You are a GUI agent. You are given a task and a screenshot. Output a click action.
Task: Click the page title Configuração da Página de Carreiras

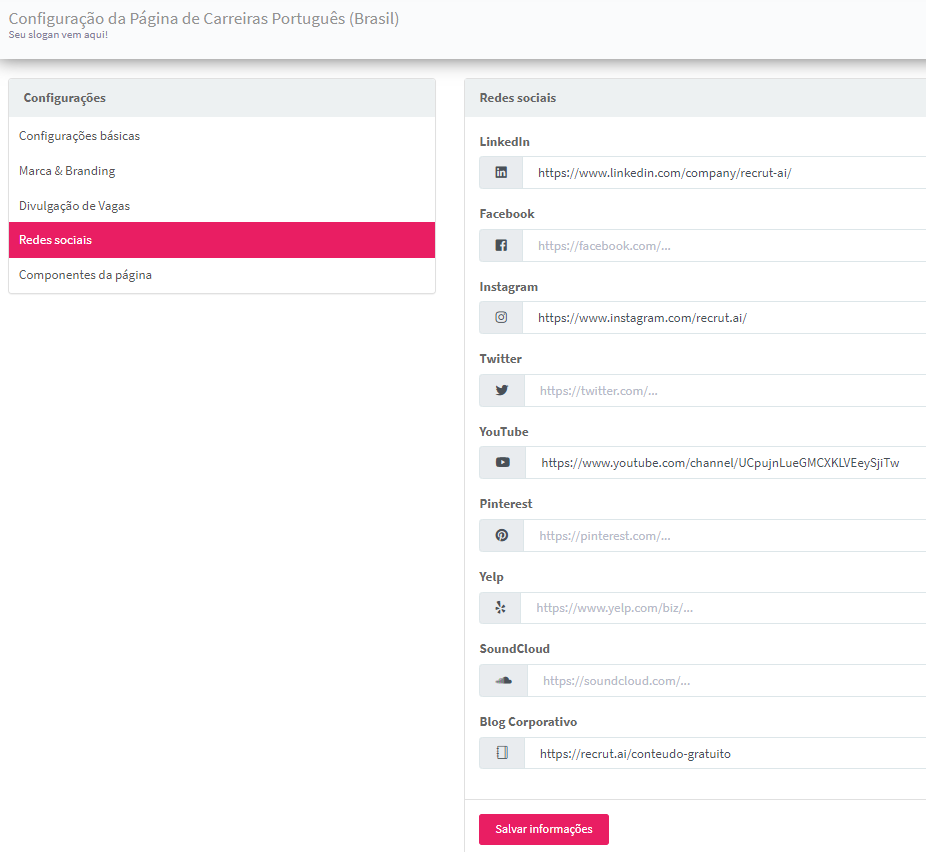pyautogui.click(x=204, y=19)
